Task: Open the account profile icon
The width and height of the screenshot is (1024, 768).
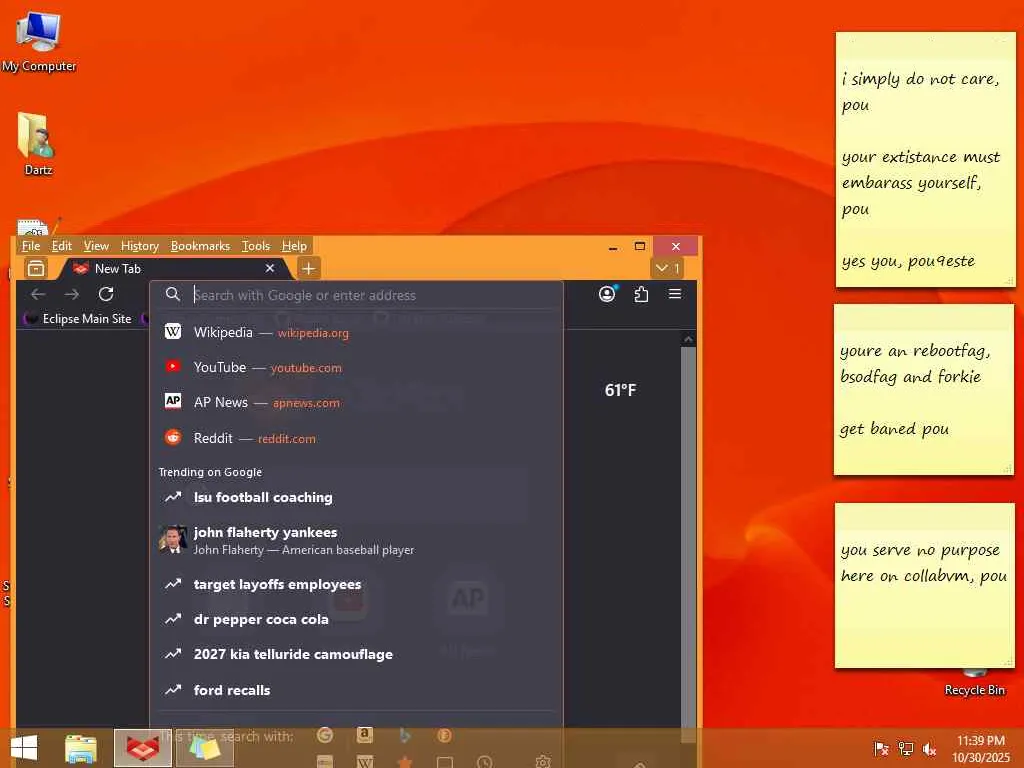Action: tap(607, 295)
